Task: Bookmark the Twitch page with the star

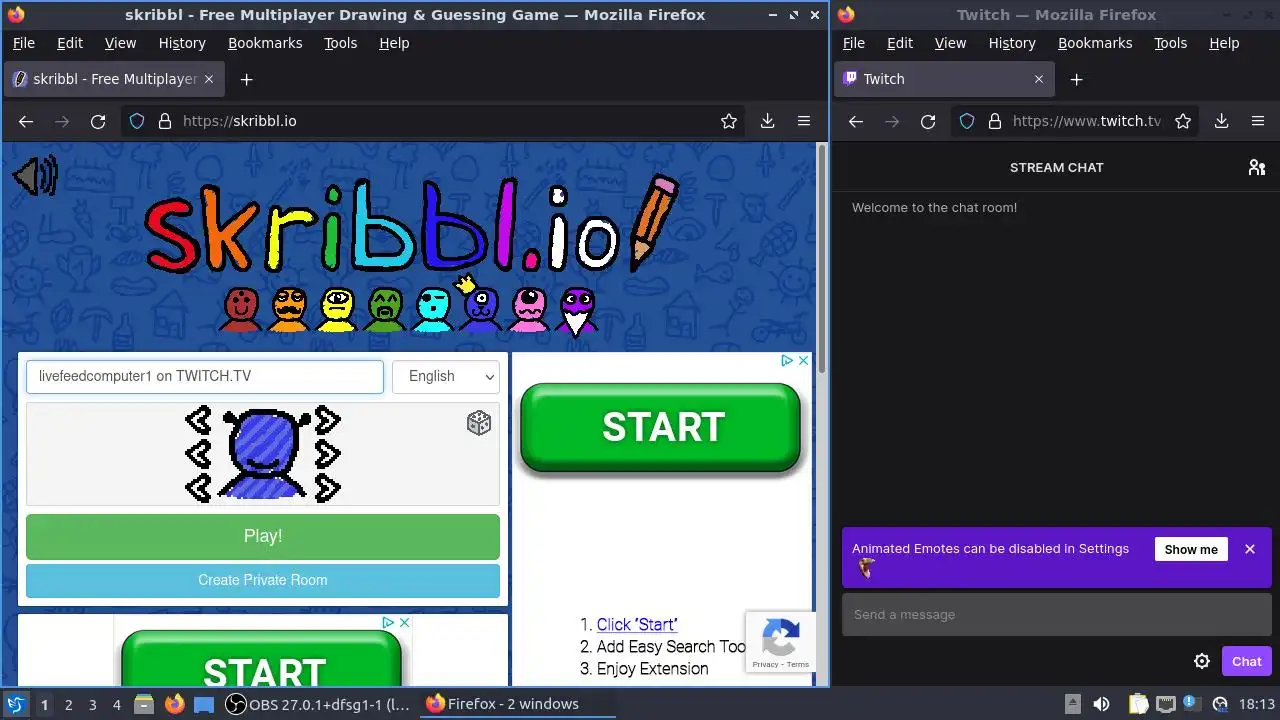Action: (x=1183, y=121)
